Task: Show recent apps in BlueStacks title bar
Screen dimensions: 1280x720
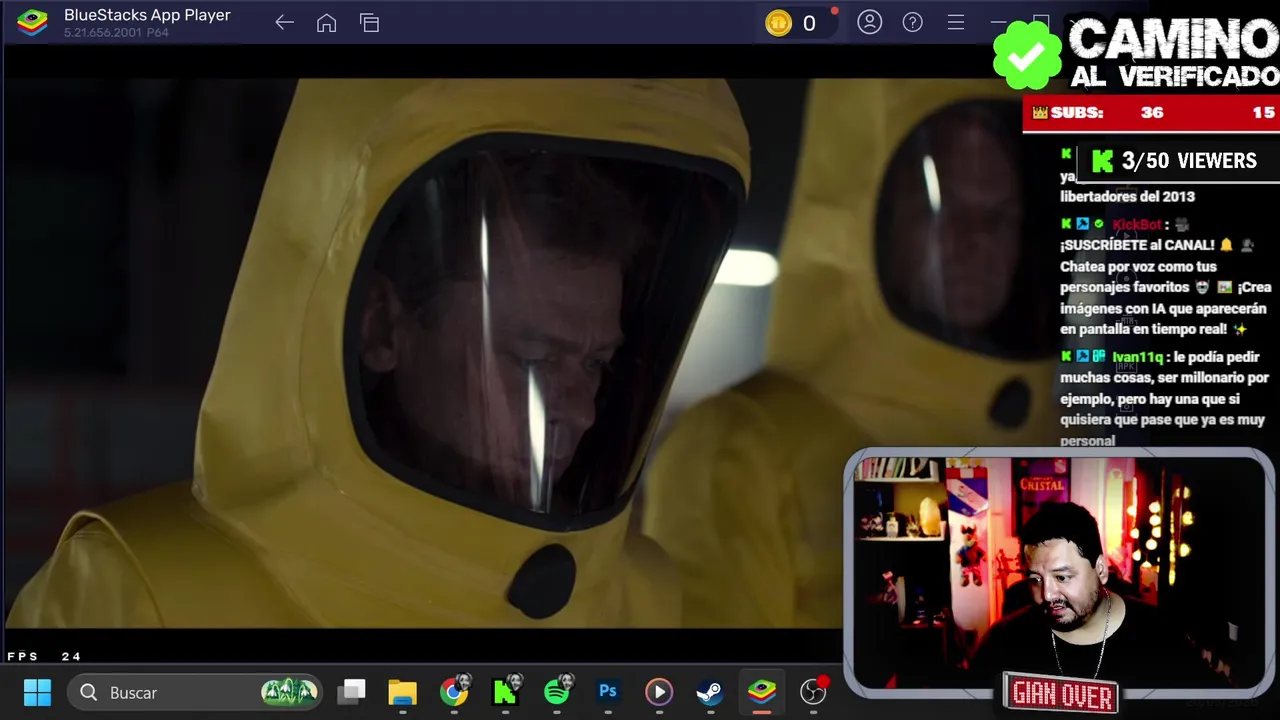Action: (370, 23)
